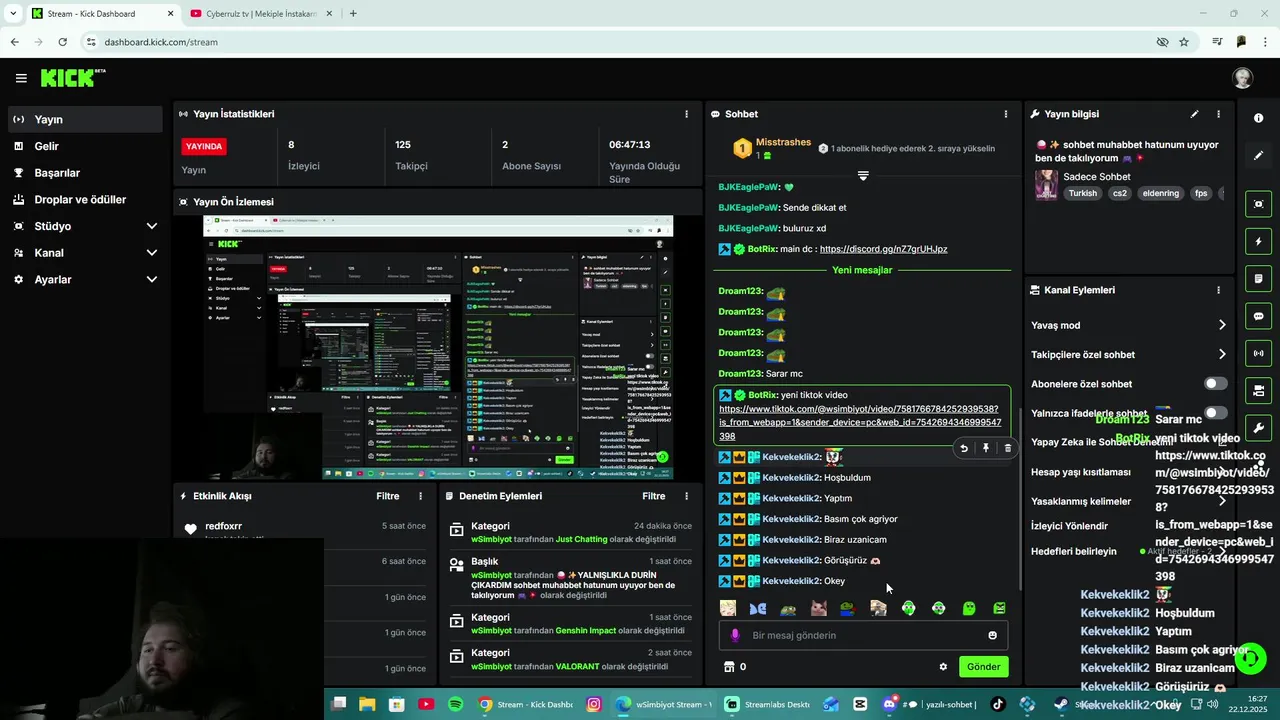Image resolution: width=1280 pixels, height=720 pixels.
Task: Click the chat bubble icon in right sidebar
Action: [x=1258, y=316]
